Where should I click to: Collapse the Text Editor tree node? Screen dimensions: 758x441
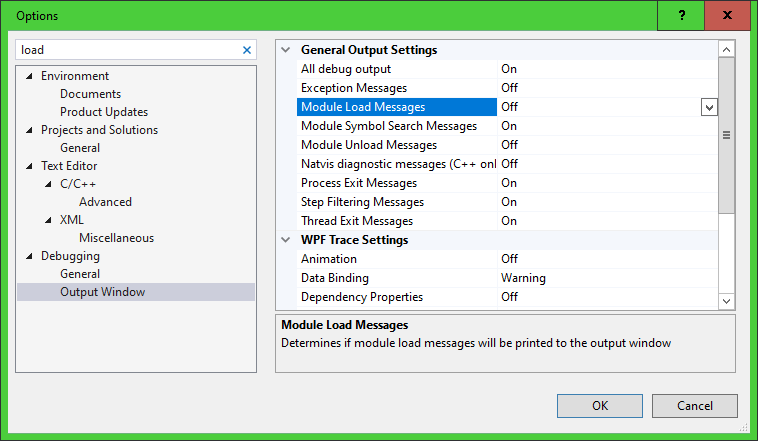(x=29, y=166)
